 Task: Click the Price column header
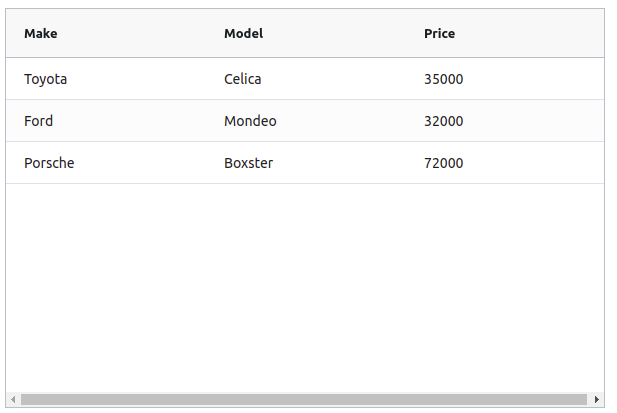pyautogui.click(x=439, y=34)
